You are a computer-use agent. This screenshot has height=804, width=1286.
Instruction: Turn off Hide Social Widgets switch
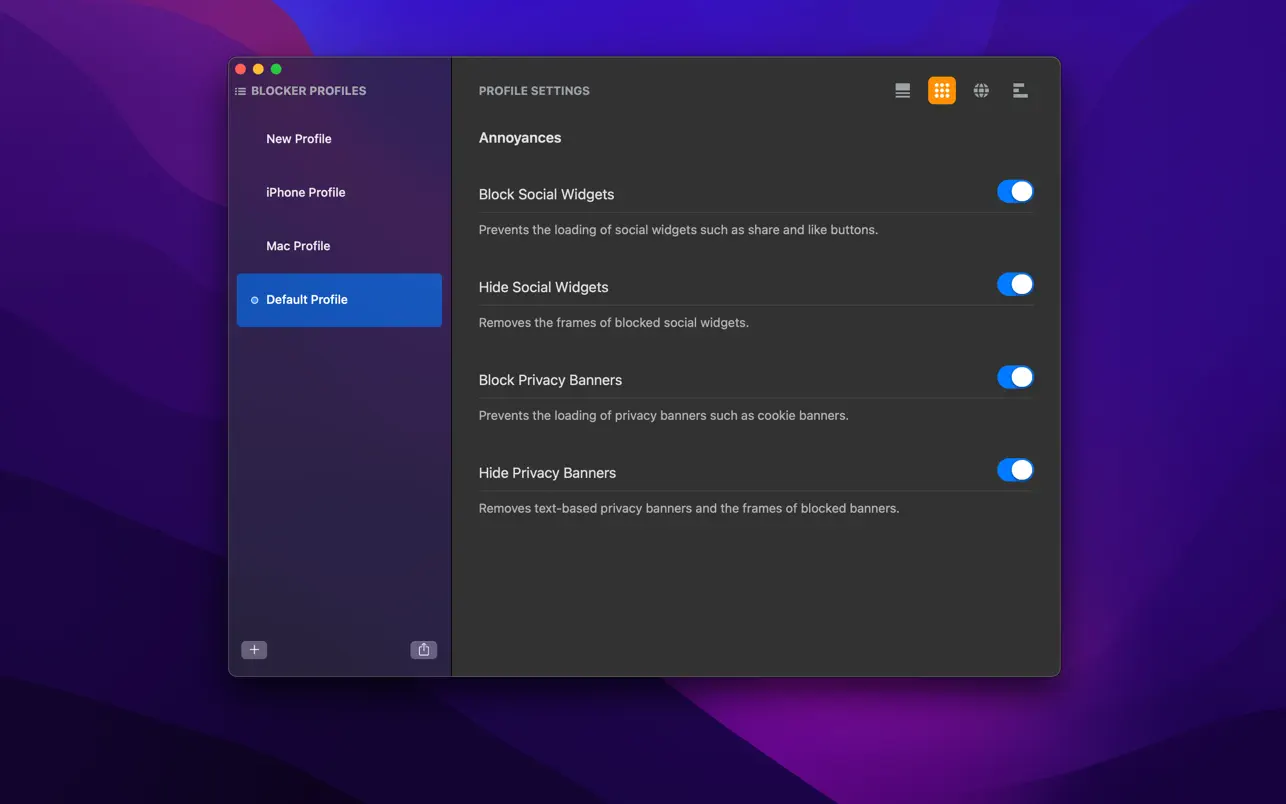(1014, 285)
